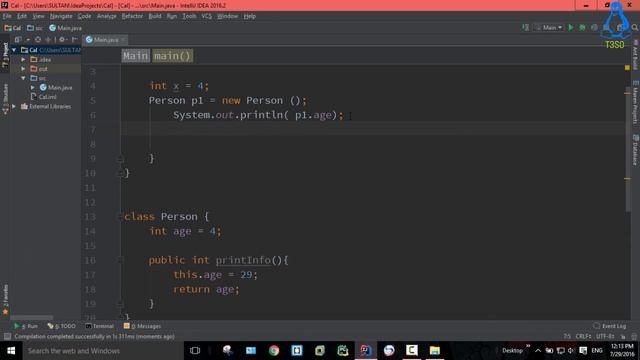640x360 pixels.
Task: Click the CRLF line separator status entry
Action: pos(583,336)
